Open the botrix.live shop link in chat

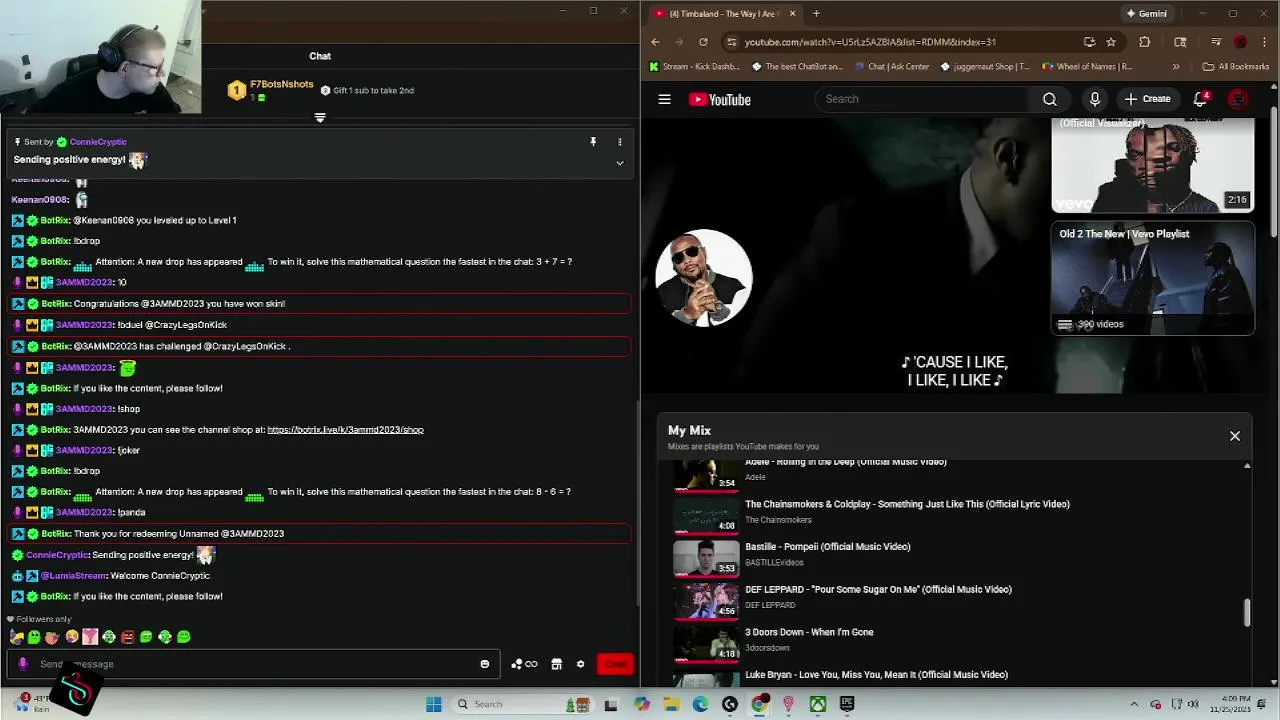[345, 430]
